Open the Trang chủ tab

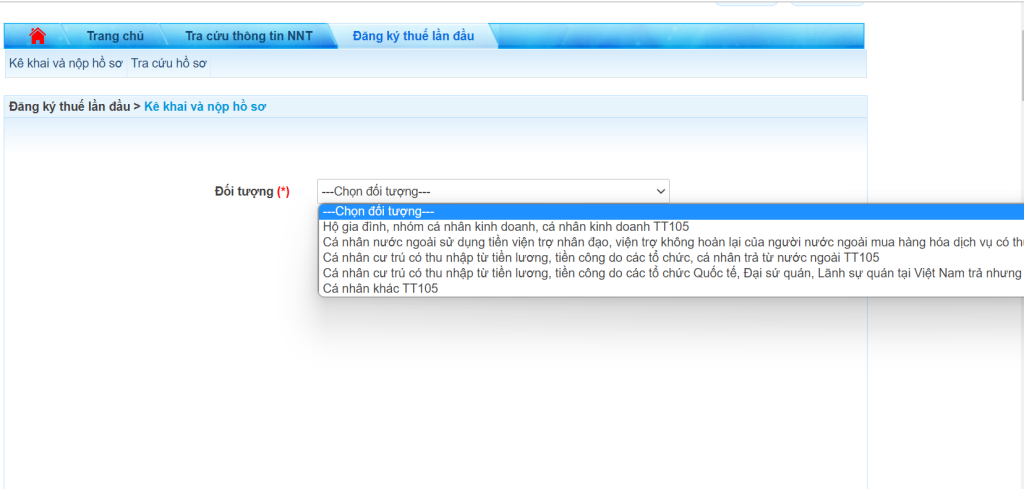(x=115, y=36)
